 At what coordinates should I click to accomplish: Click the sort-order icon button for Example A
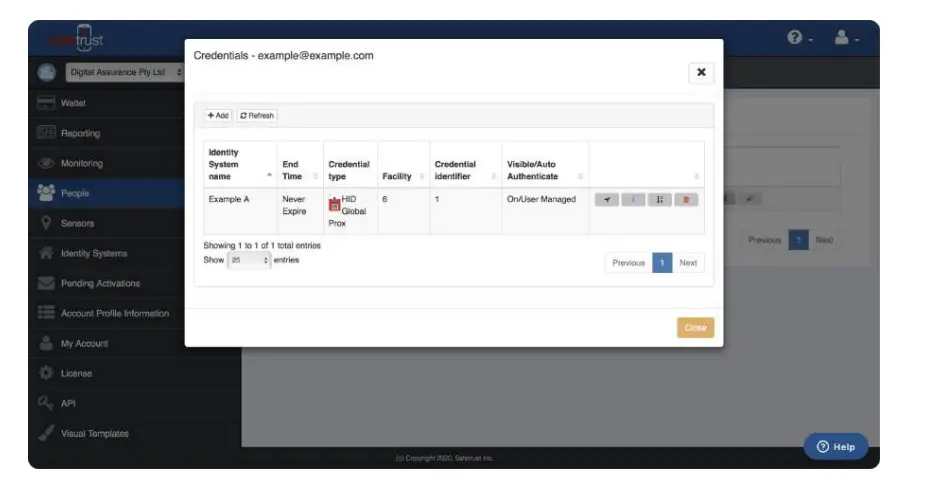tap(659, 200)
